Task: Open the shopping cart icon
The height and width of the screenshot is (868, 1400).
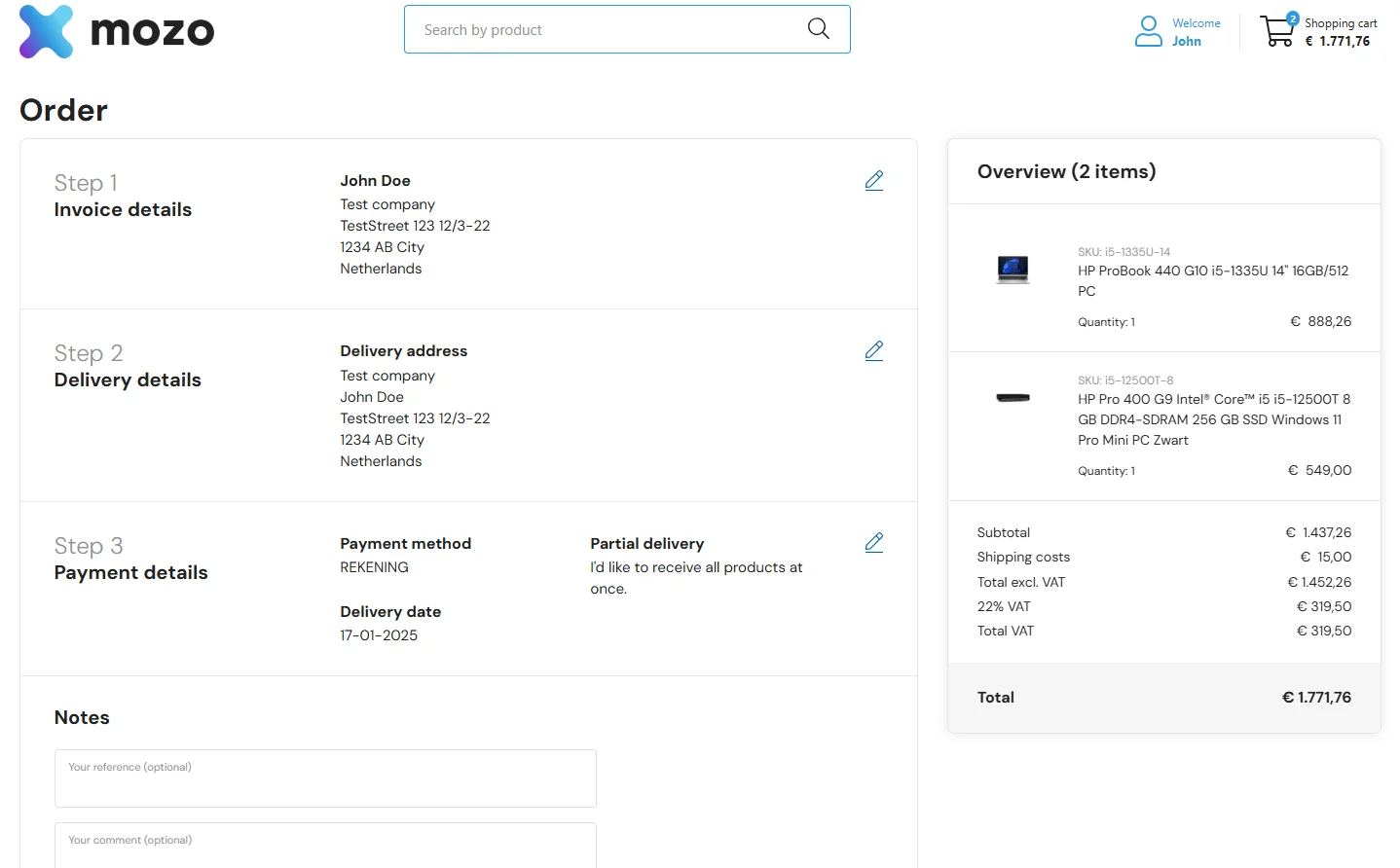Action: (1277, 31)
